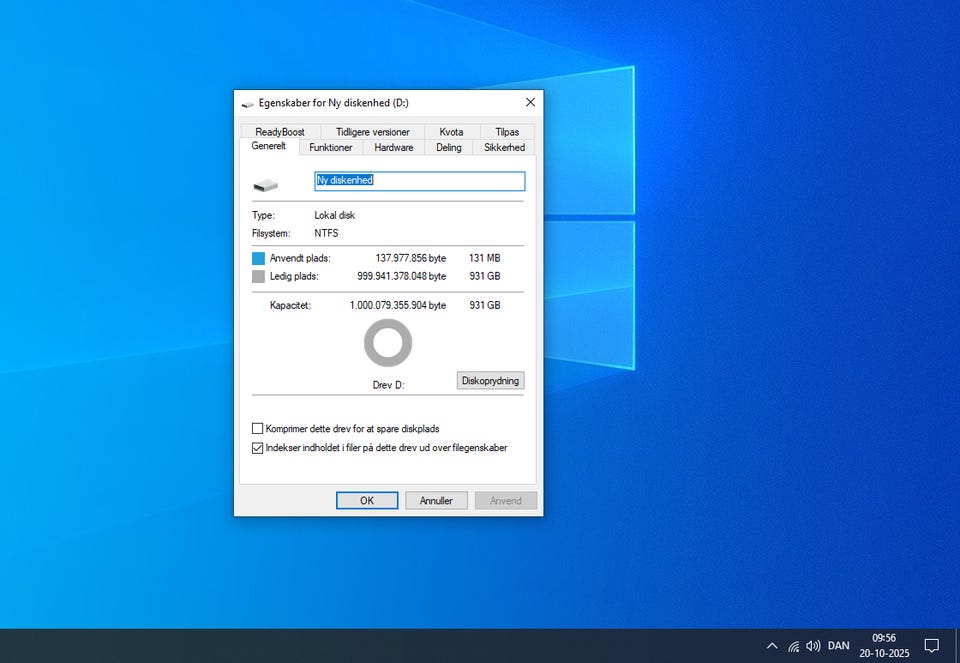Screen dimensions: 960x663
Task: Open the Sikkerhed tab
Action: pos(504,147)
